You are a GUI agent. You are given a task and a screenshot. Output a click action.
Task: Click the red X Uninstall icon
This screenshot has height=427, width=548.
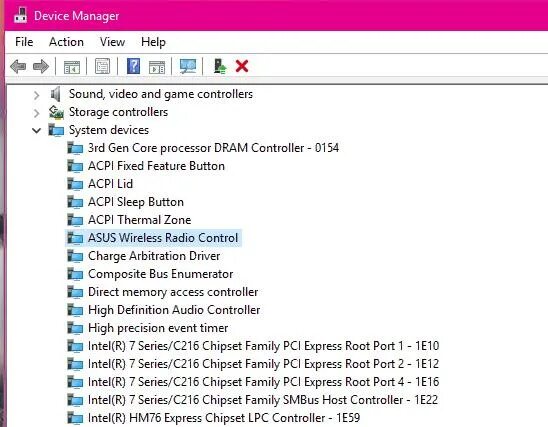[242, 66]
